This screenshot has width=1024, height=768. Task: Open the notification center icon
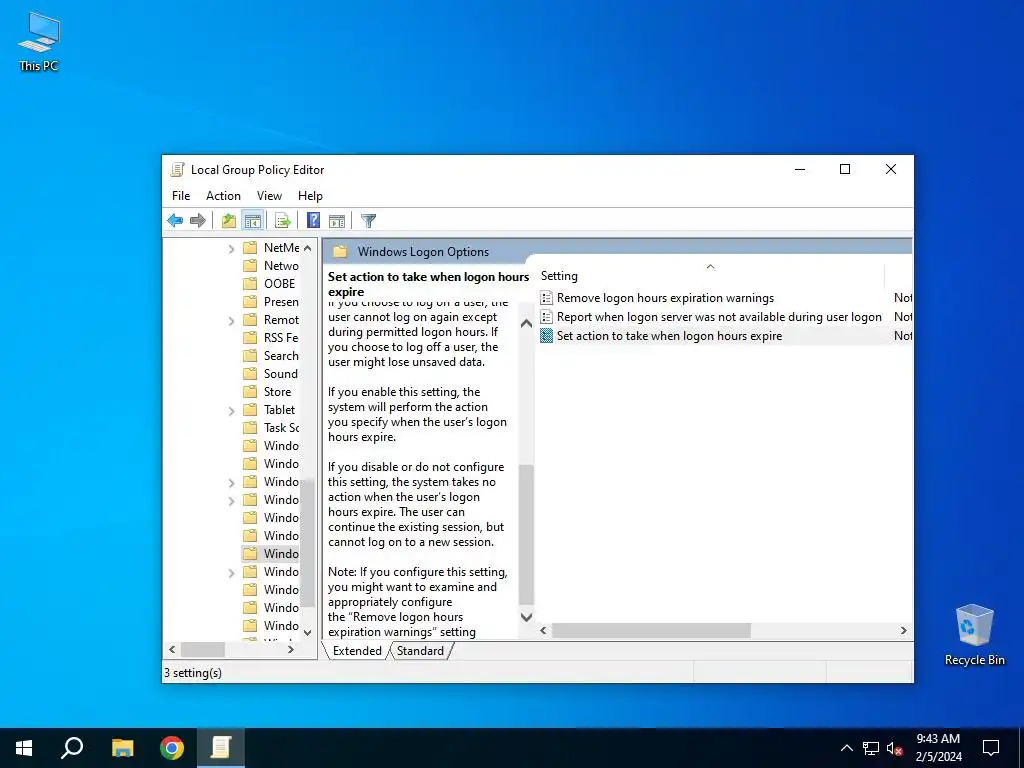coord(991,748)
